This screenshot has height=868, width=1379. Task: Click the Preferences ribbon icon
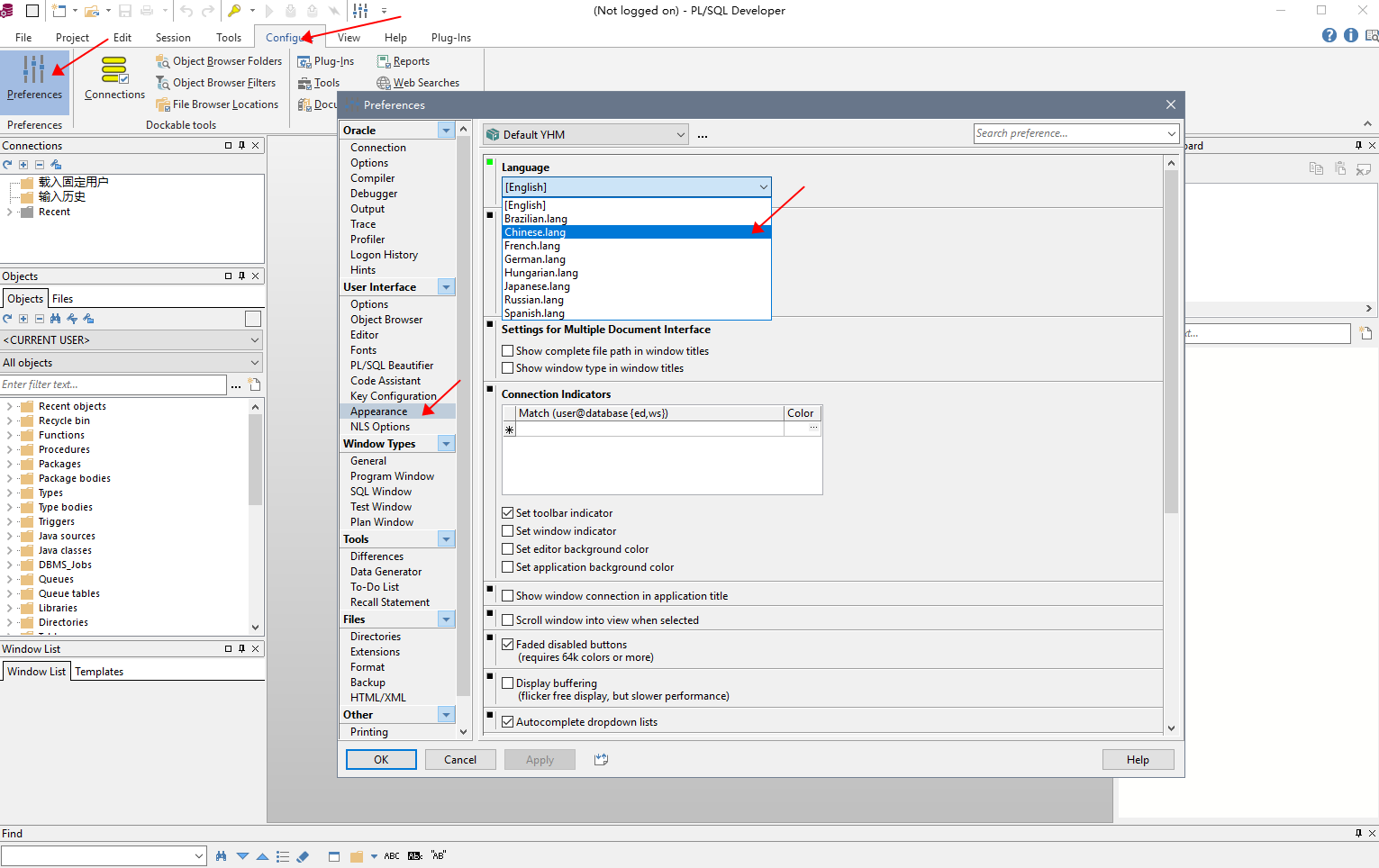pos(34,78)
